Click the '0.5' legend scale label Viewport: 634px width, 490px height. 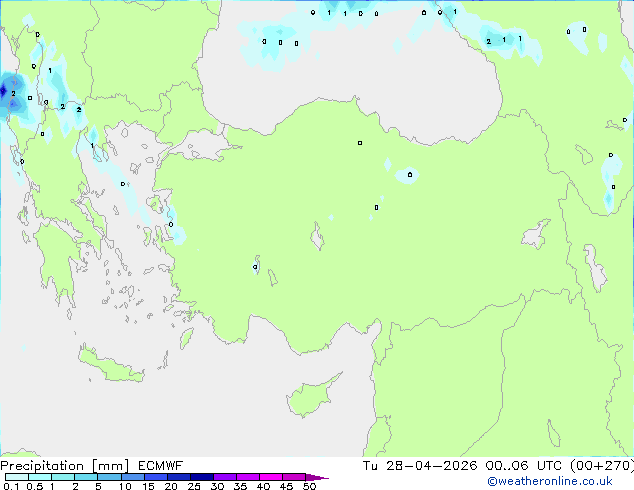[35, 486]
